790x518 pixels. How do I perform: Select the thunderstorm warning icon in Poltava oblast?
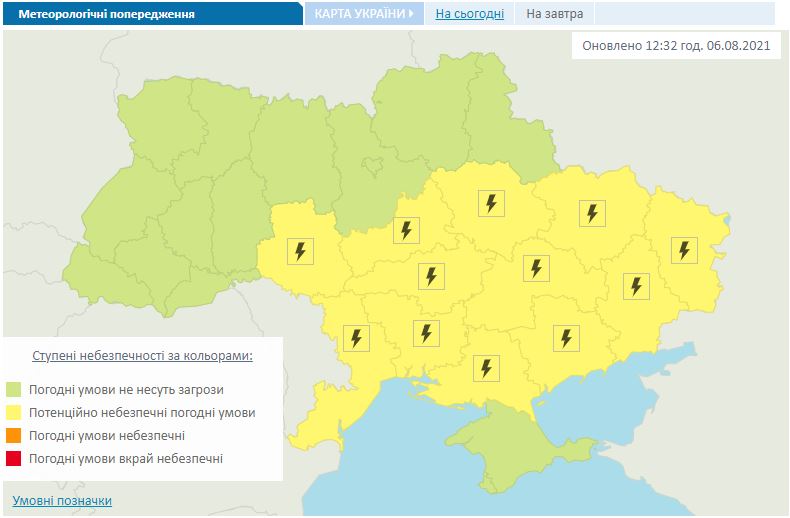click(490, 203)
